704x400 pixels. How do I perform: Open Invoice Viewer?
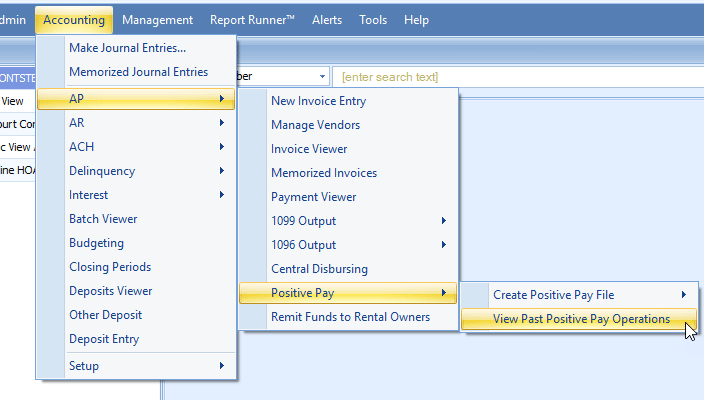coord(348,149)
